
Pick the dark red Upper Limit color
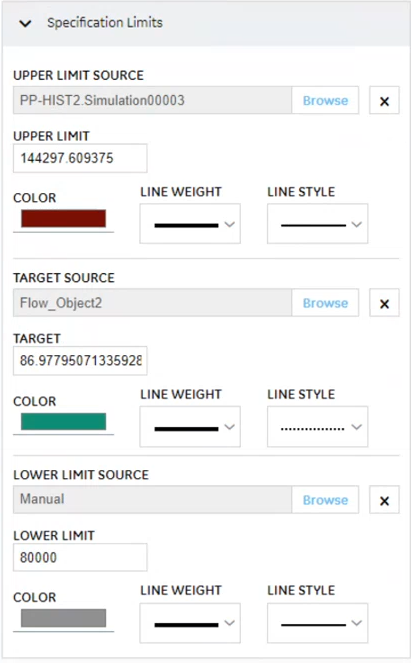point(63,219)
